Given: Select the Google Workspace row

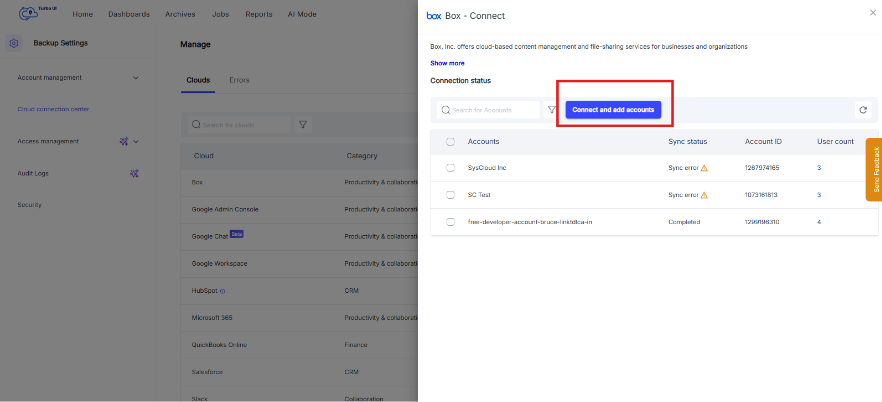Looking at the screenshot, I should (x=299, y=264).
